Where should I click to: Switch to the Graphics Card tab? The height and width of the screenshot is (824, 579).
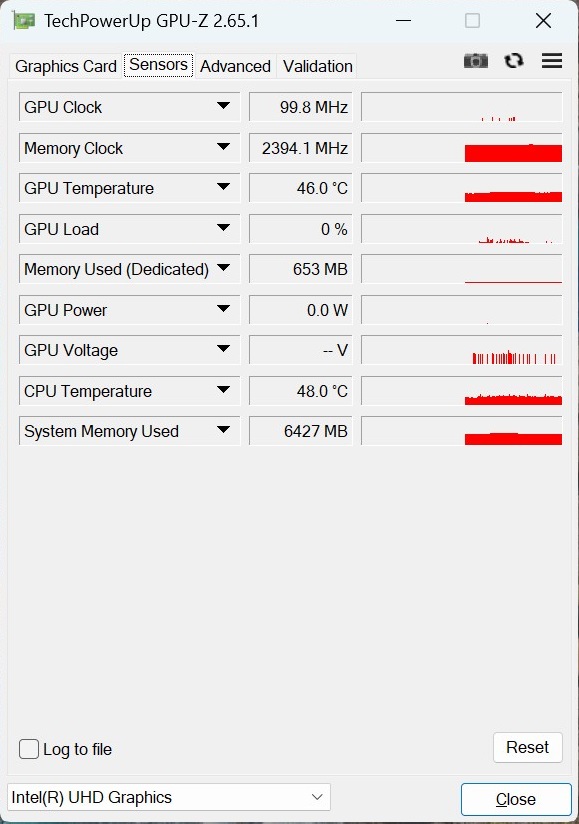click(66, 66)
